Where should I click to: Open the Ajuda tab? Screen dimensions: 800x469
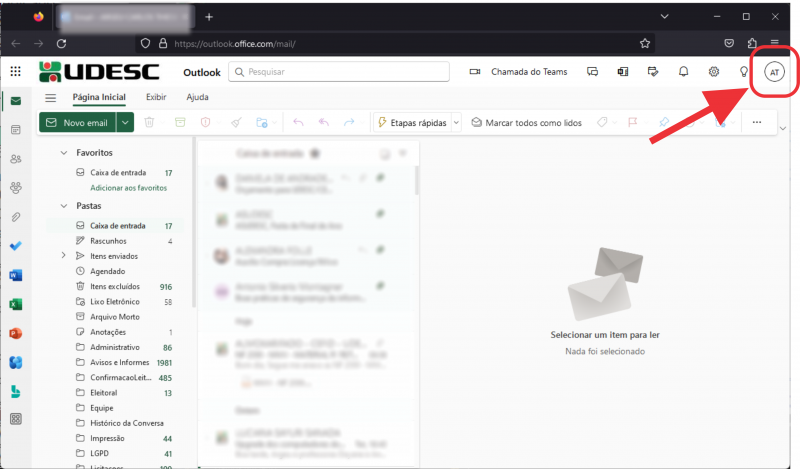pos(198,98)
